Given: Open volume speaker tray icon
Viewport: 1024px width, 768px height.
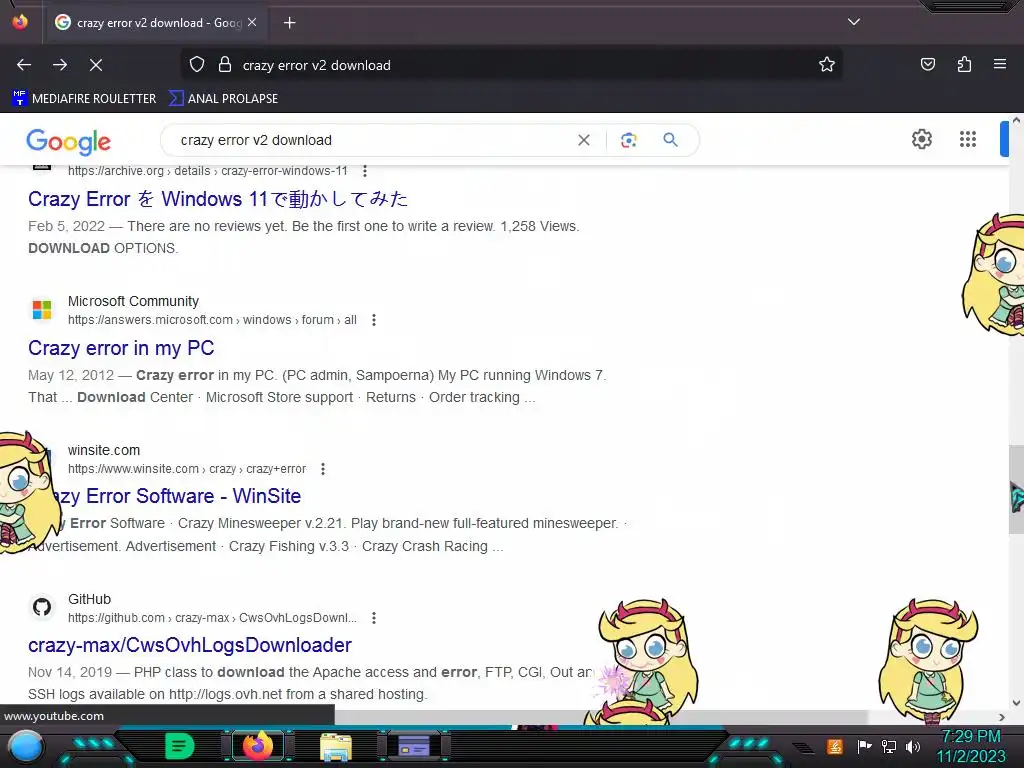Looking at the screenshot, I should 913,746.
